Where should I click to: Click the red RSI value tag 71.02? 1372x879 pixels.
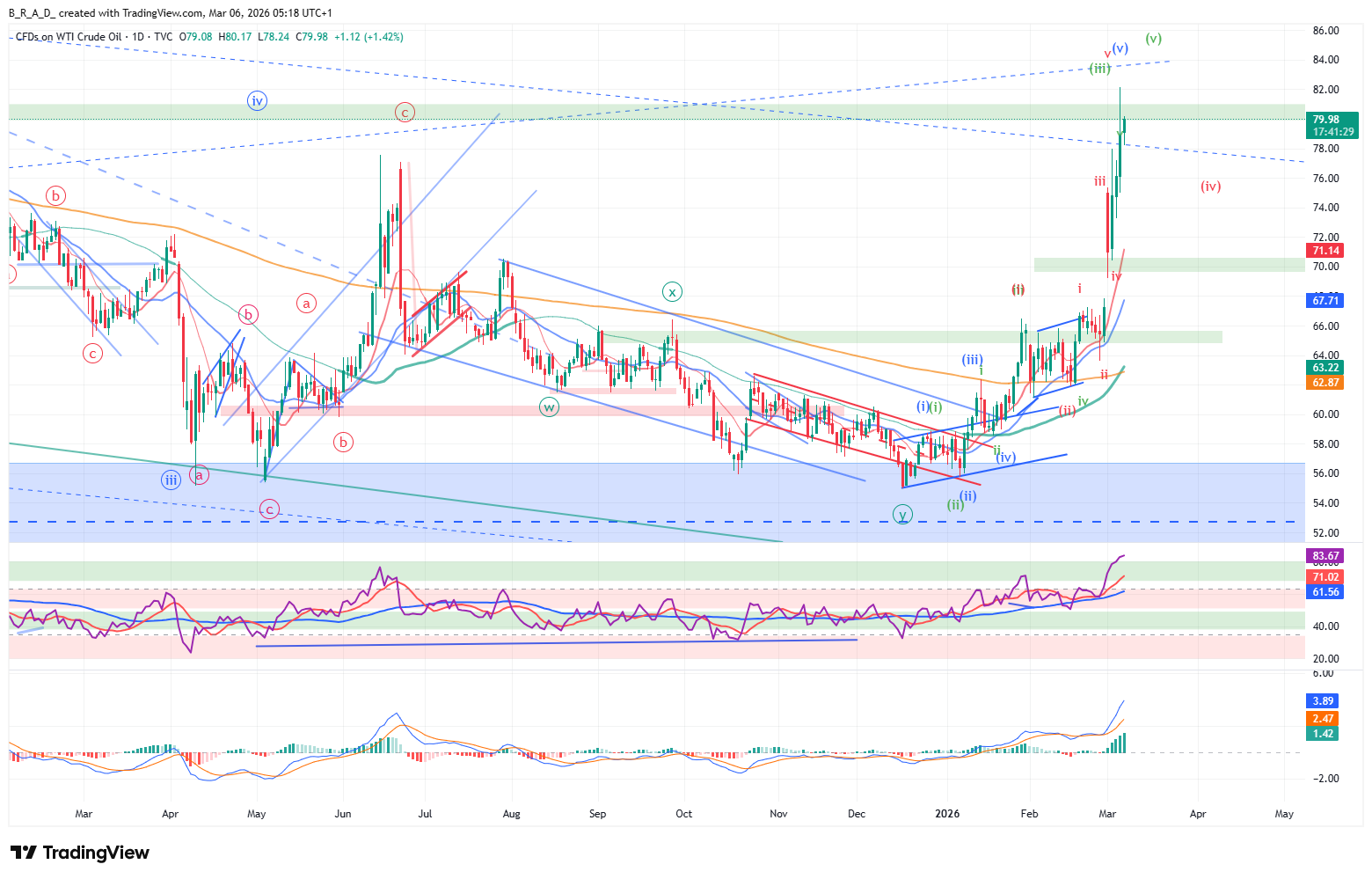(1325, 577)
